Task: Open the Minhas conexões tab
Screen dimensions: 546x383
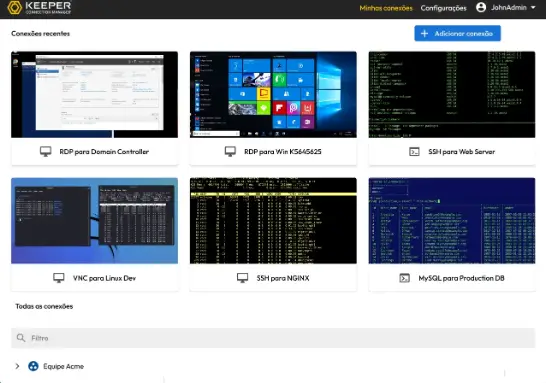Action: tap(386, 8)
